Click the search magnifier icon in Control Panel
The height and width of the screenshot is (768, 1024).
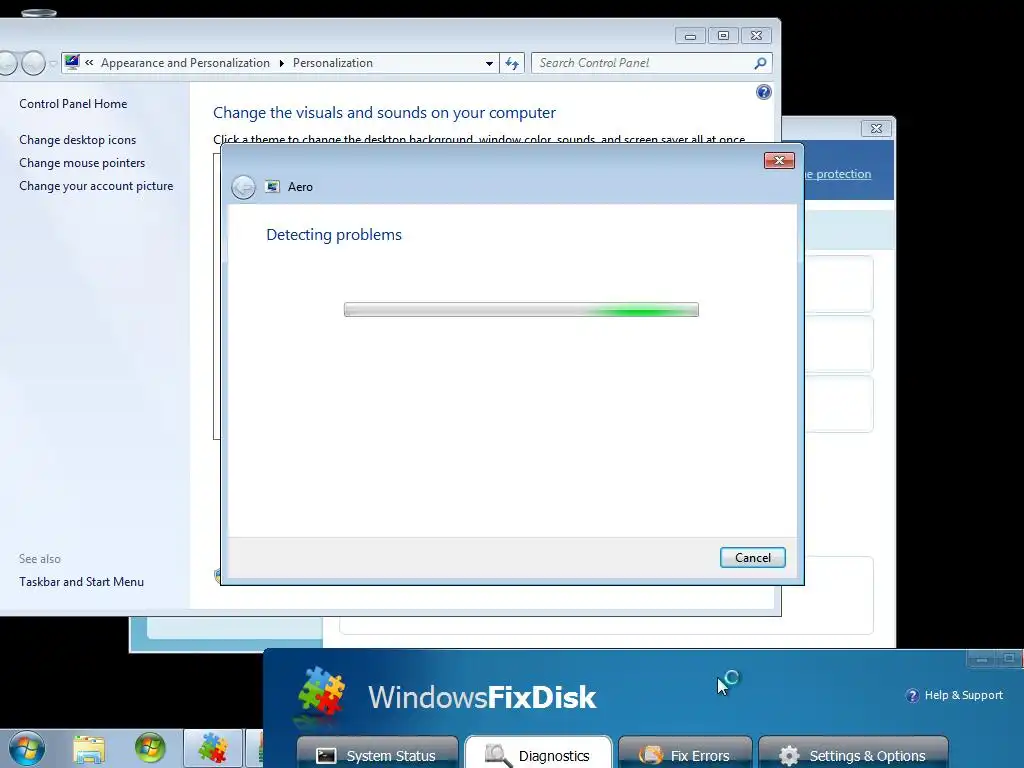(x=760, y=63)
